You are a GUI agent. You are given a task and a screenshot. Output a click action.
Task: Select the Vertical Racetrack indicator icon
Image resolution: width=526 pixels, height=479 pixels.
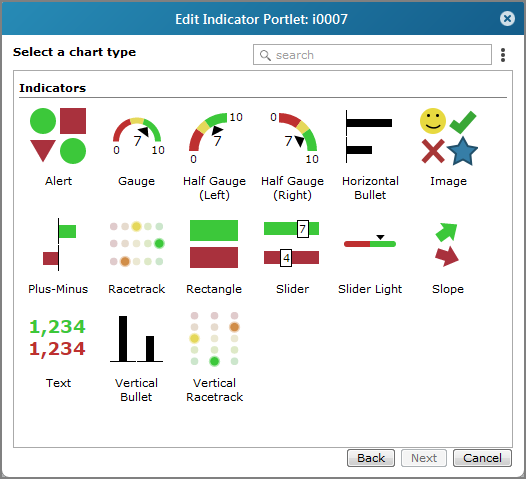(x=214, y=338)
